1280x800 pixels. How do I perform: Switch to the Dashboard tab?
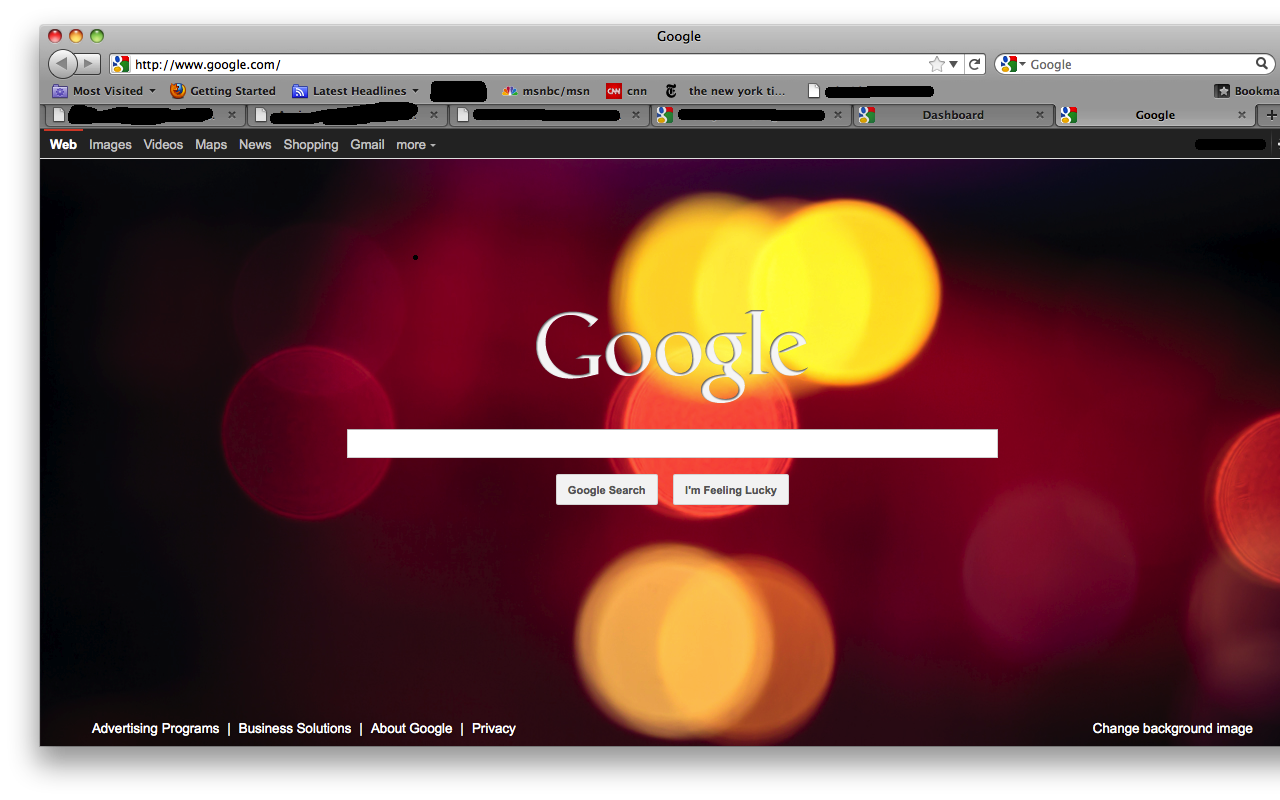tap(953, 115)
